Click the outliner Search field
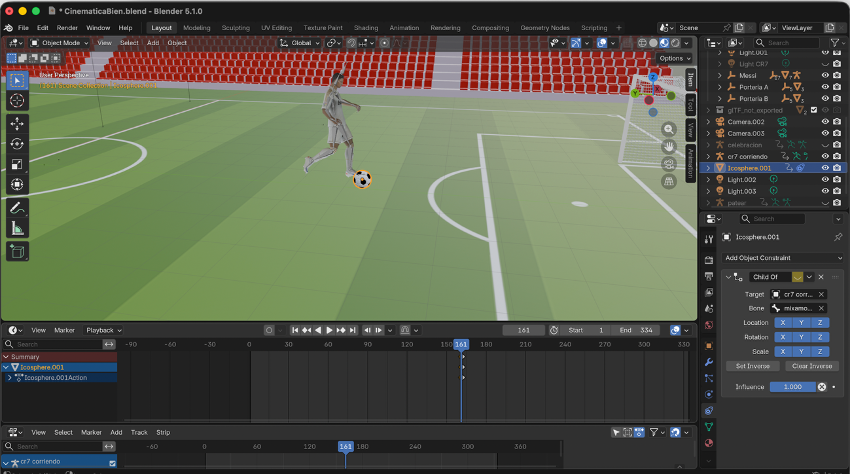Image resolution: width=850 pixels, height=474 pixels. tap(787, 43)
